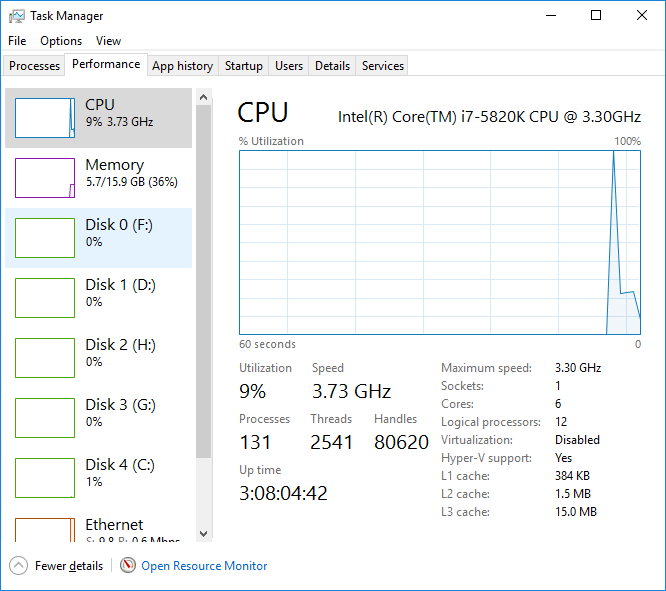Screen dimensions: 666x591
Task: Open the Details tab
Action: coord(332,66)
